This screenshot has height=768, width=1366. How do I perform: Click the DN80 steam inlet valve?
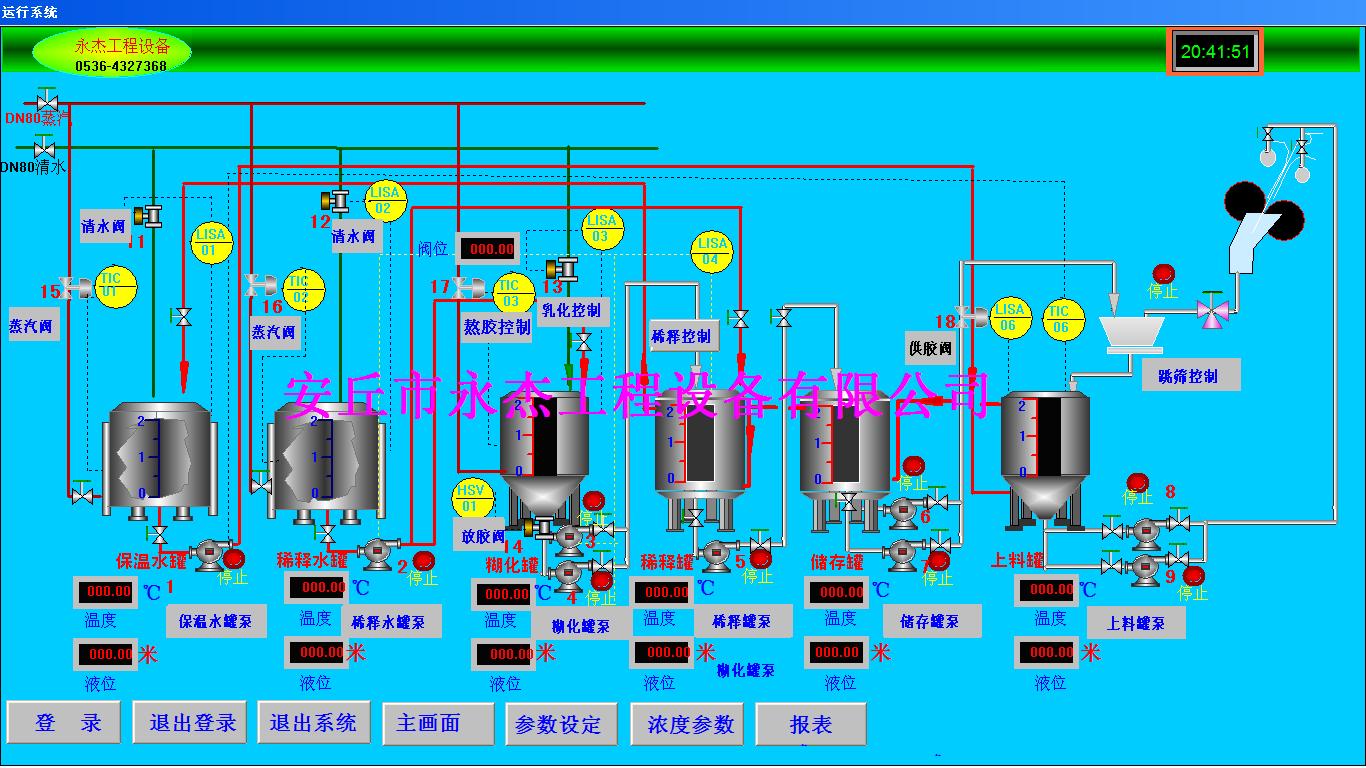[46, 102]
